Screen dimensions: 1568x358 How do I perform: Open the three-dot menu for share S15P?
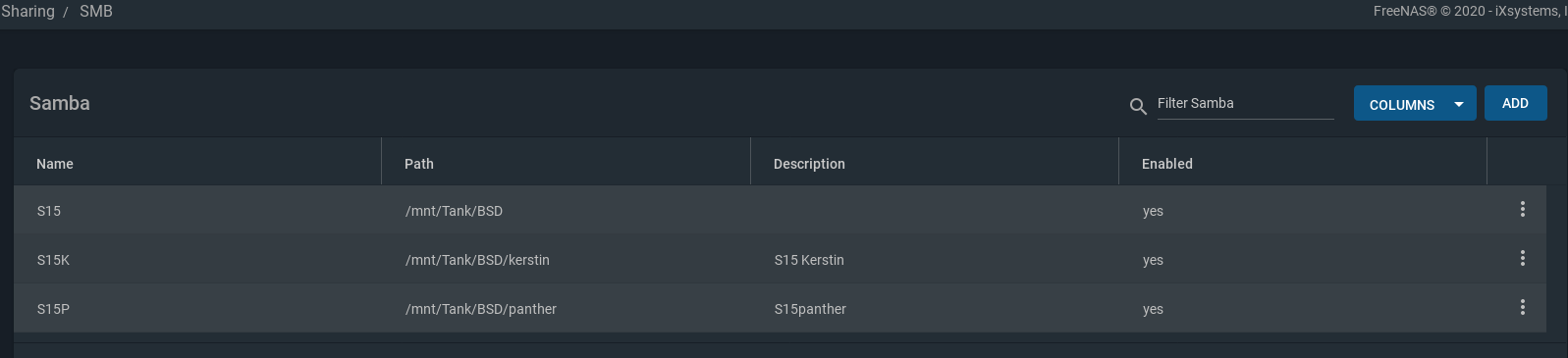pos(1522,308)
